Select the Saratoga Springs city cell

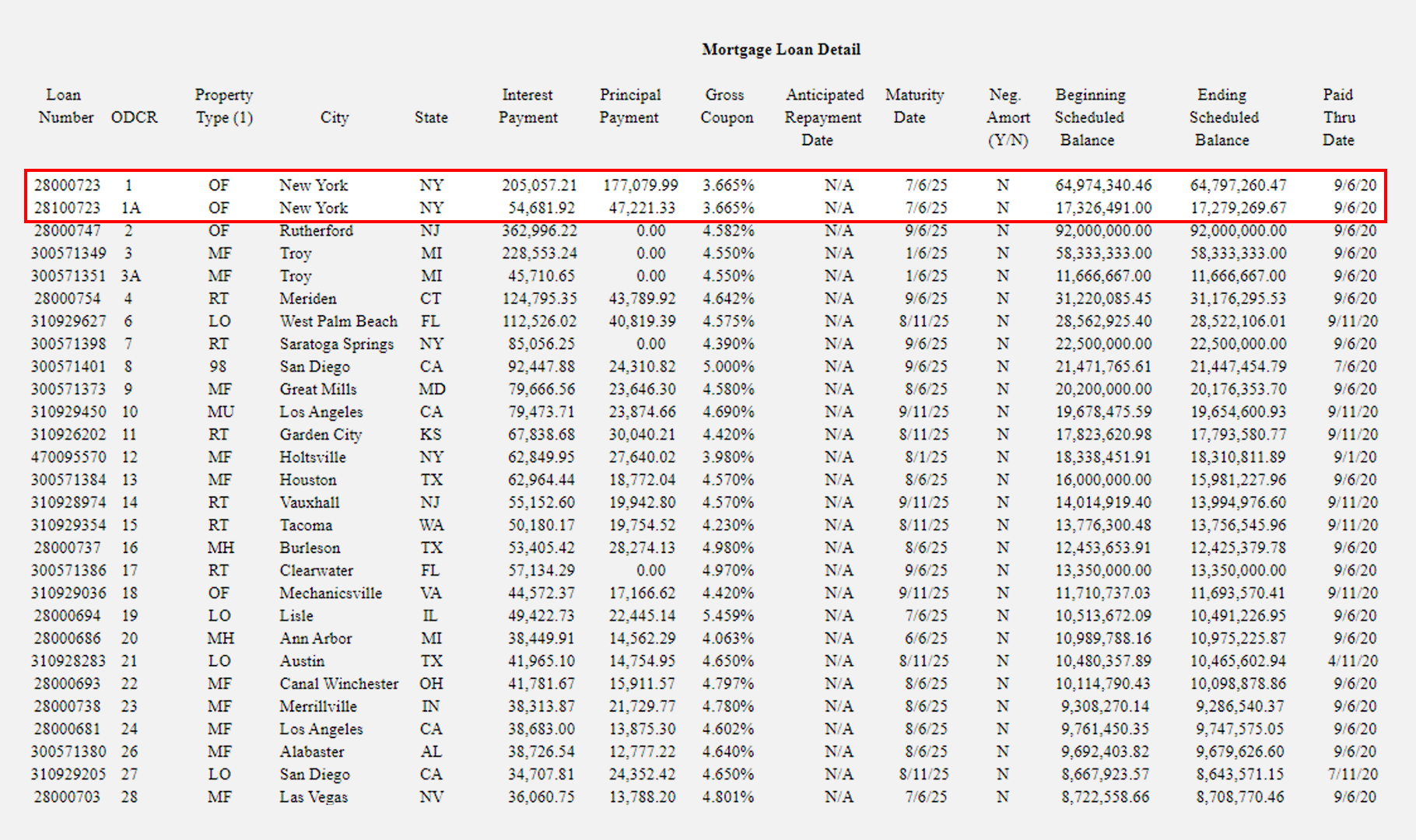point(336,344)
